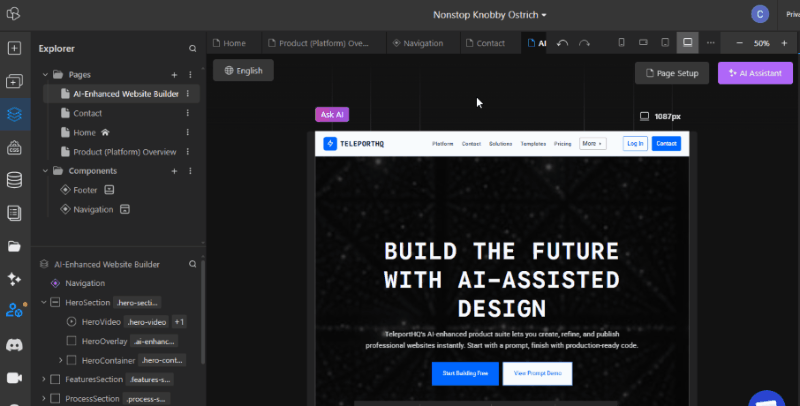Screen dimensions: 800x406
Task: Open the Layers explorer sidebar icon
Action: [x=14, y=114]
